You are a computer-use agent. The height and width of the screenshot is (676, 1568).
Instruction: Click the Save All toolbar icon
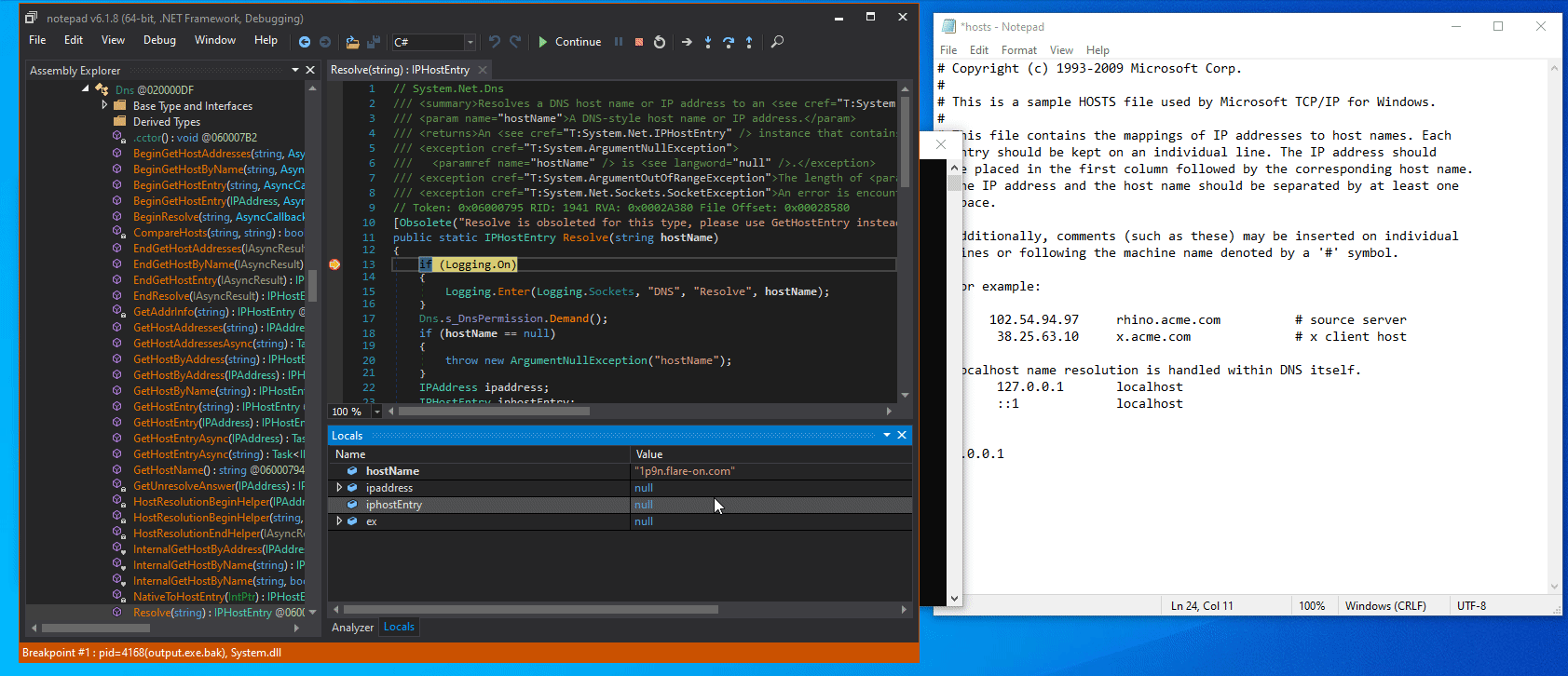[374, 42]
